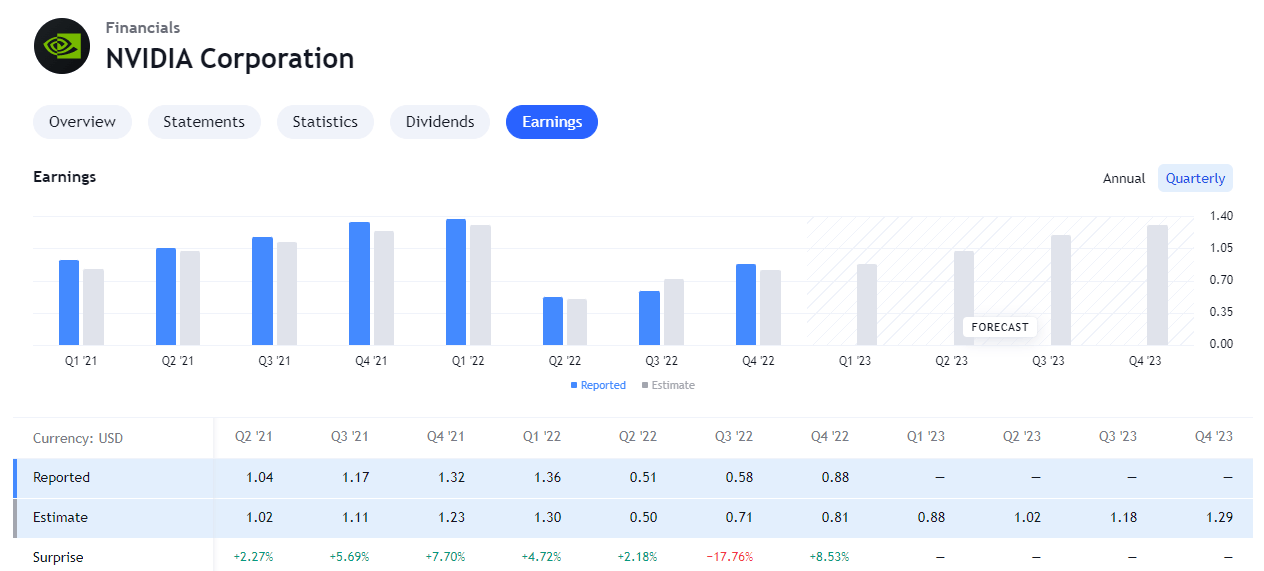1264x571 pixels.
Task: Click reported value 1.36
Action: coord(547,477)
